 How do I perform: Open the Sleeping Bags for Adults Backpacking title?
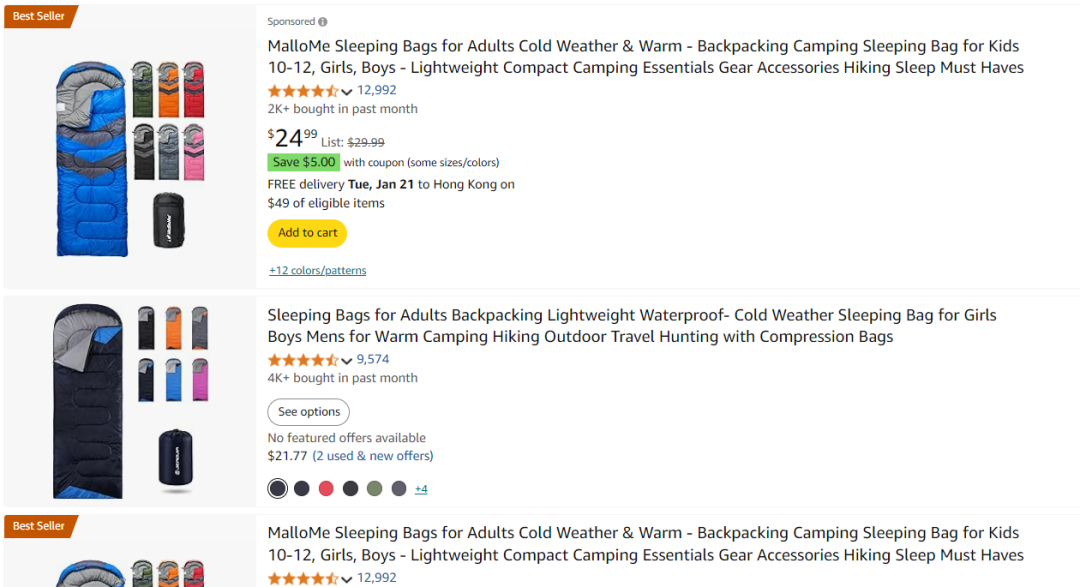tap(632, 326)
